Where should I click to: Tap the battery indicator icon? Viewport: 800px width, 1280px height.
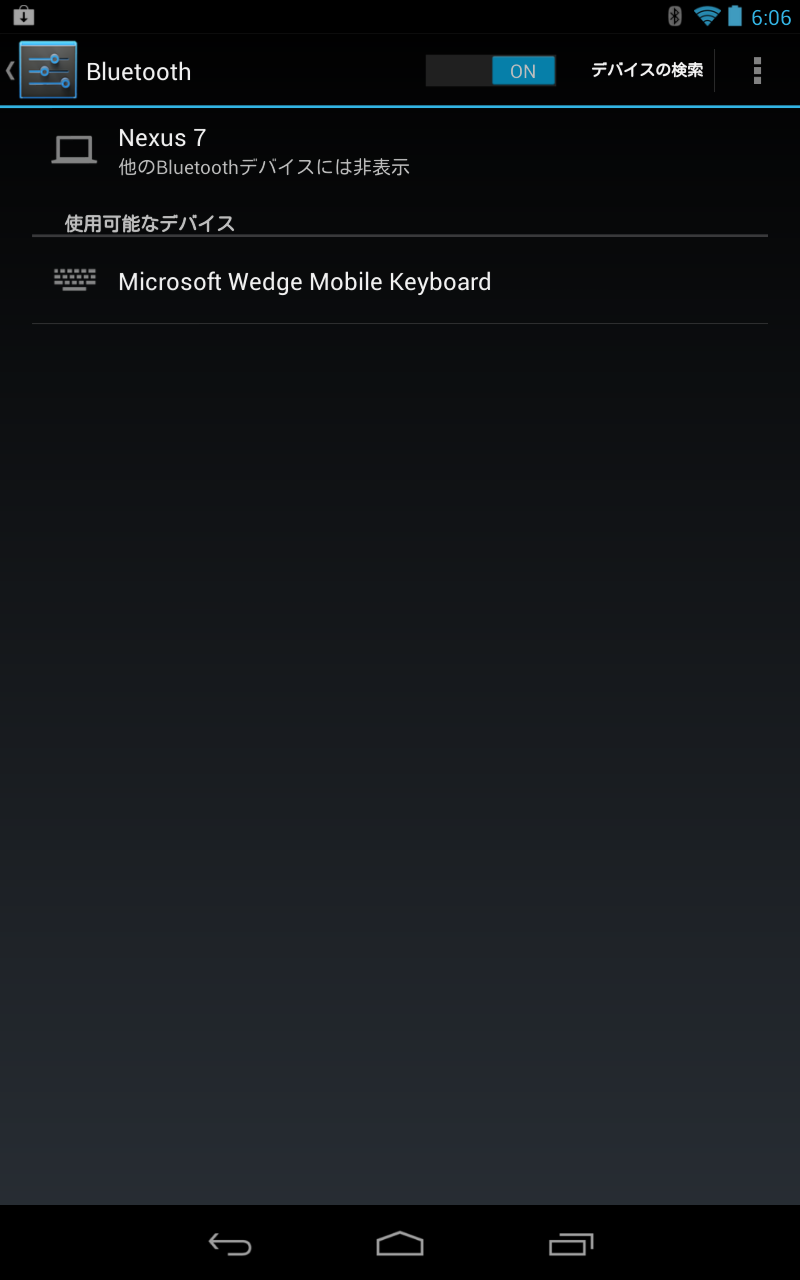click(x=735, y=16)
